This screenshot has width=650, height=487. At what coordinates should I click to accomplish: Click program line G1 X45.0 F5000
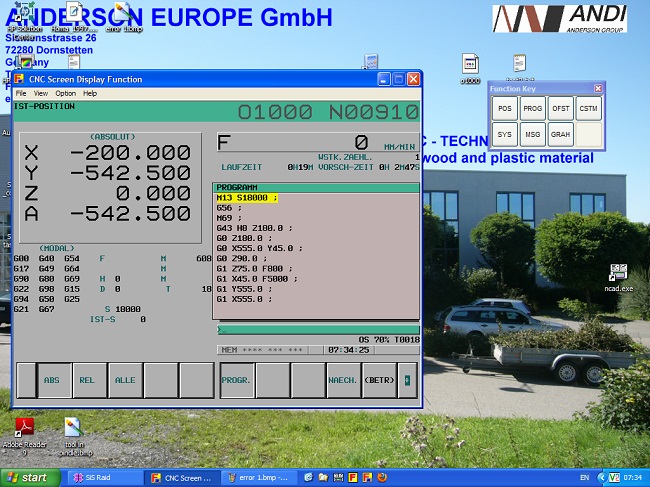[257, 279]
